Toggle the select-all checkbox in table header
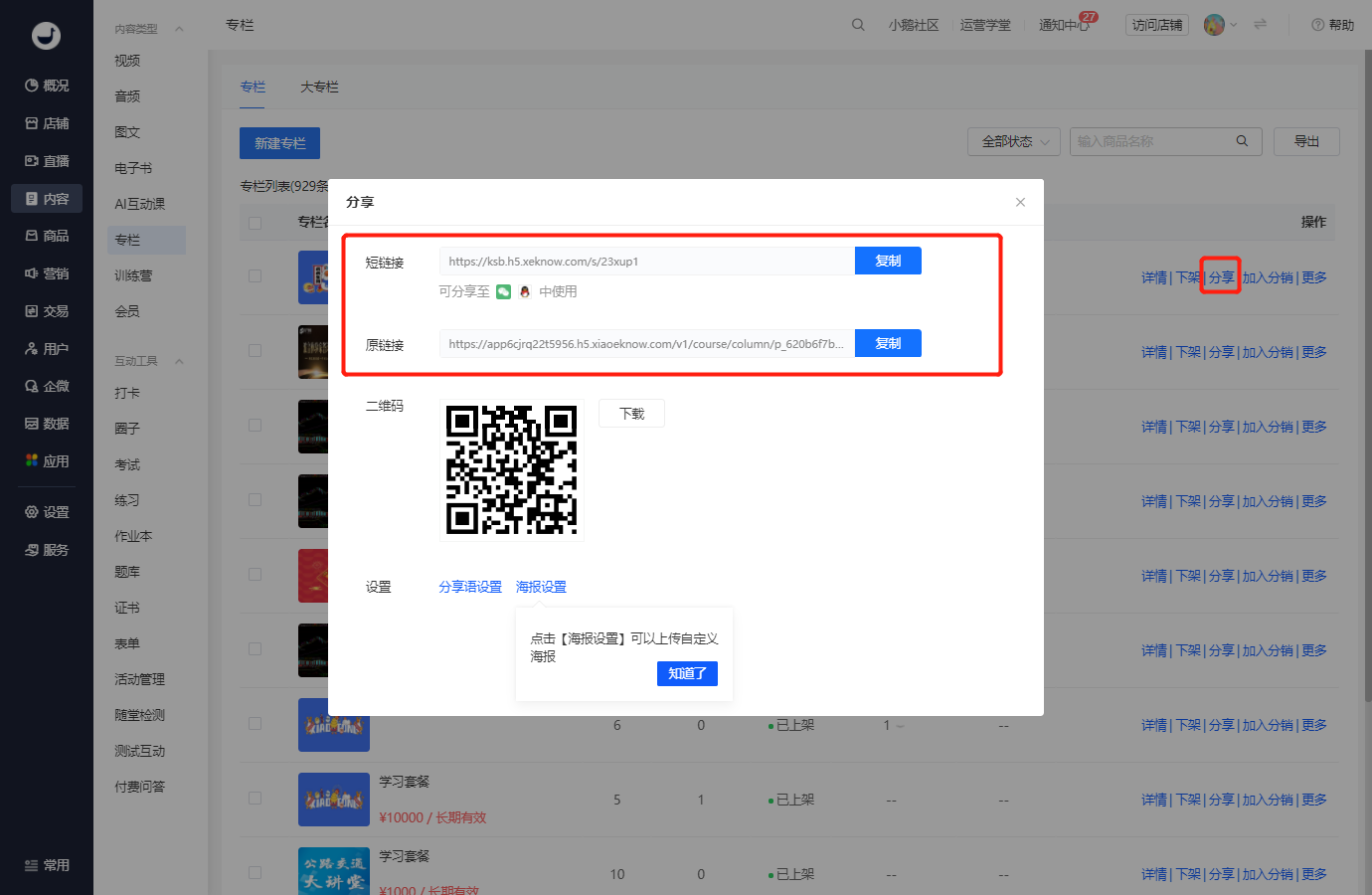The image size is (1372, 895). tap(256, 223)
